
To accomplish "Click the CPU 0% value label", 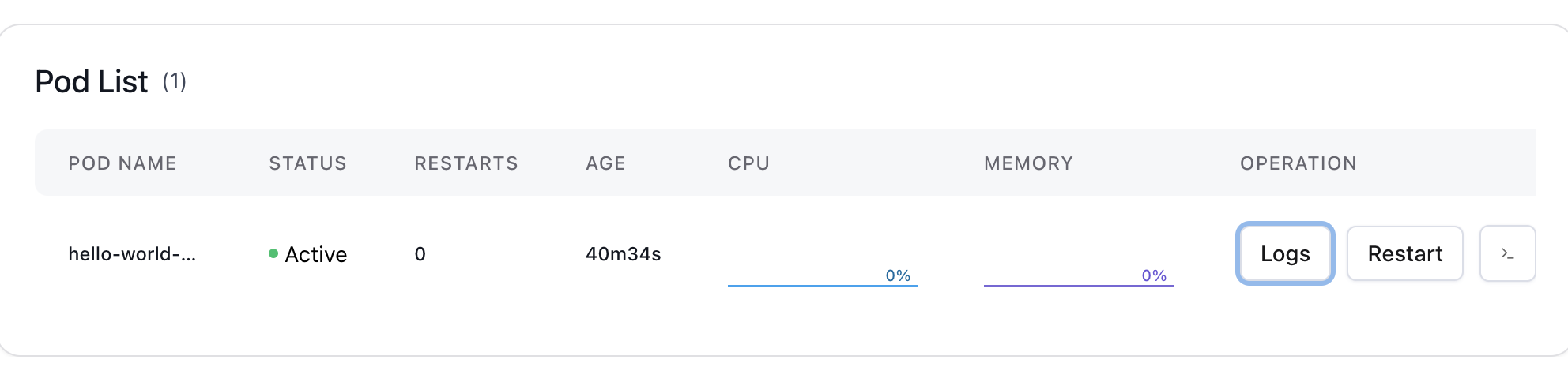I will pos(898,275).
